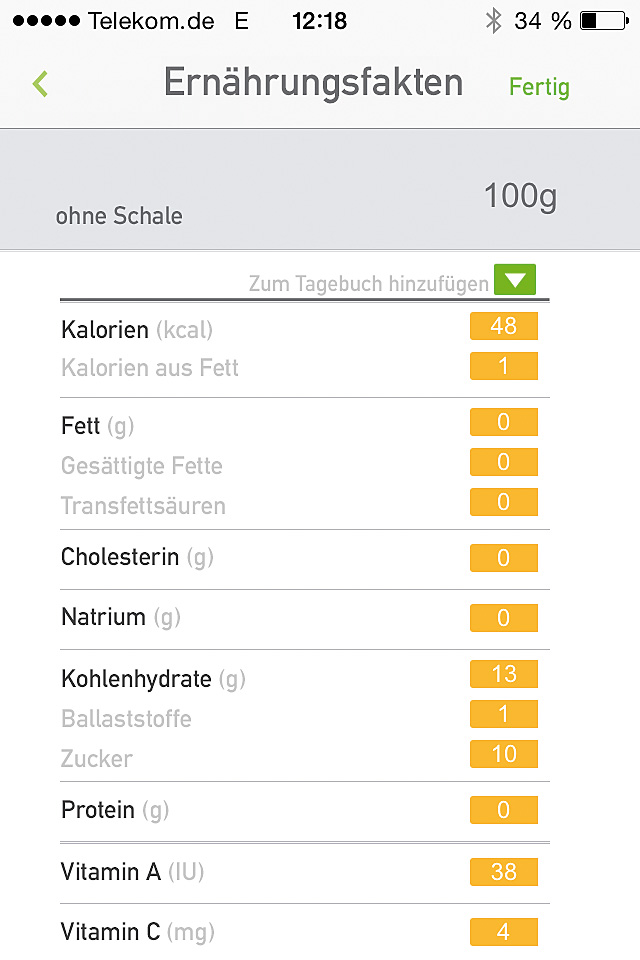Select the Protein row label
This screenshot has width=640, height=960.
98,809
